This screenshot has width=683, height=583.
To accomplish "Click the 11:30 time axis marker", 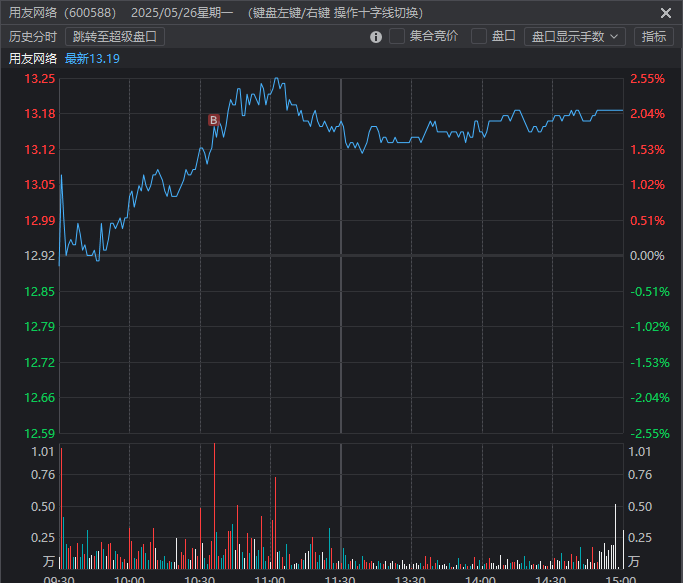I will point(340,578).
